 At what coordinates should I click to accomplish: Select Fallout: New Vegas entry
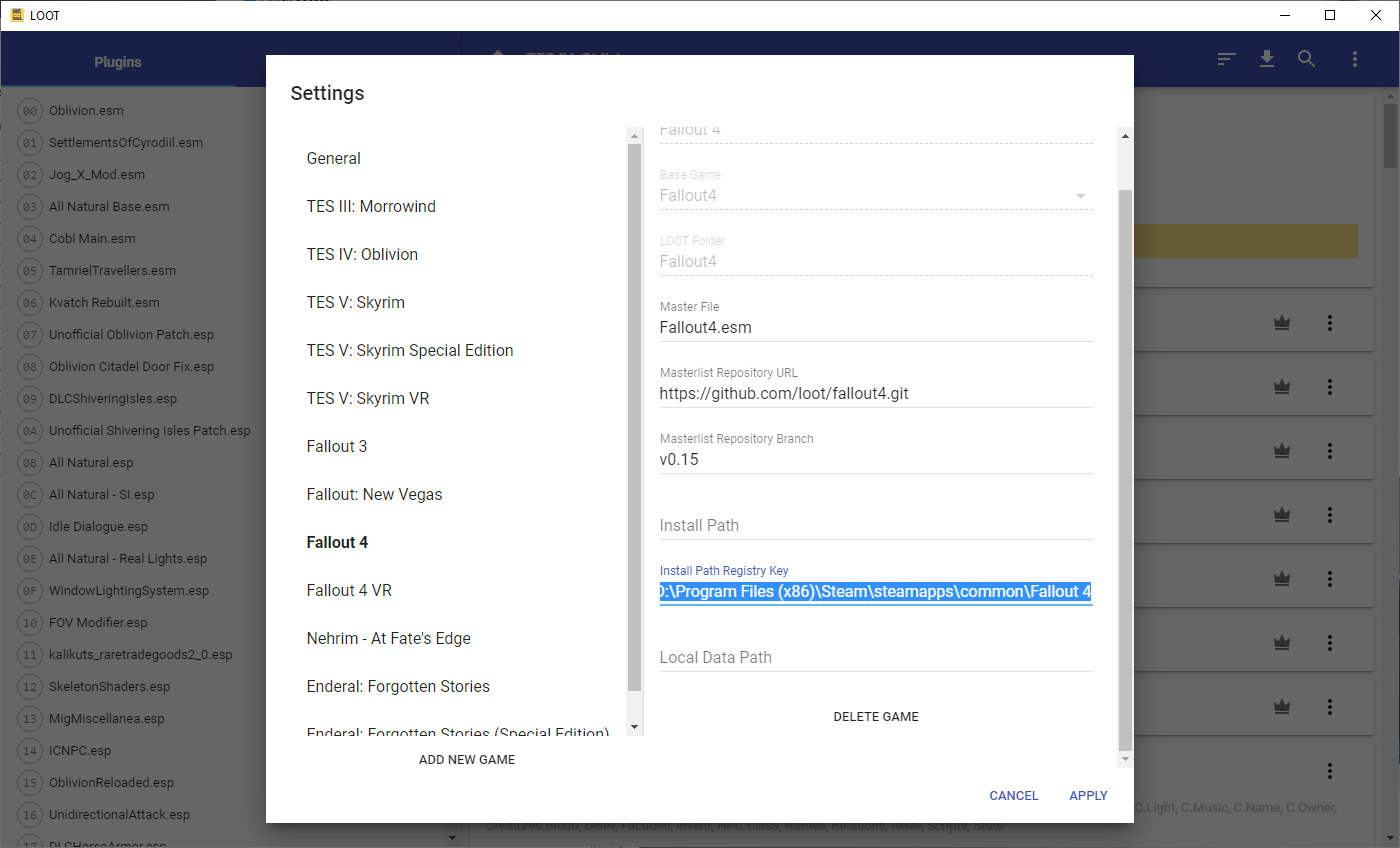(x=374, y=494)
